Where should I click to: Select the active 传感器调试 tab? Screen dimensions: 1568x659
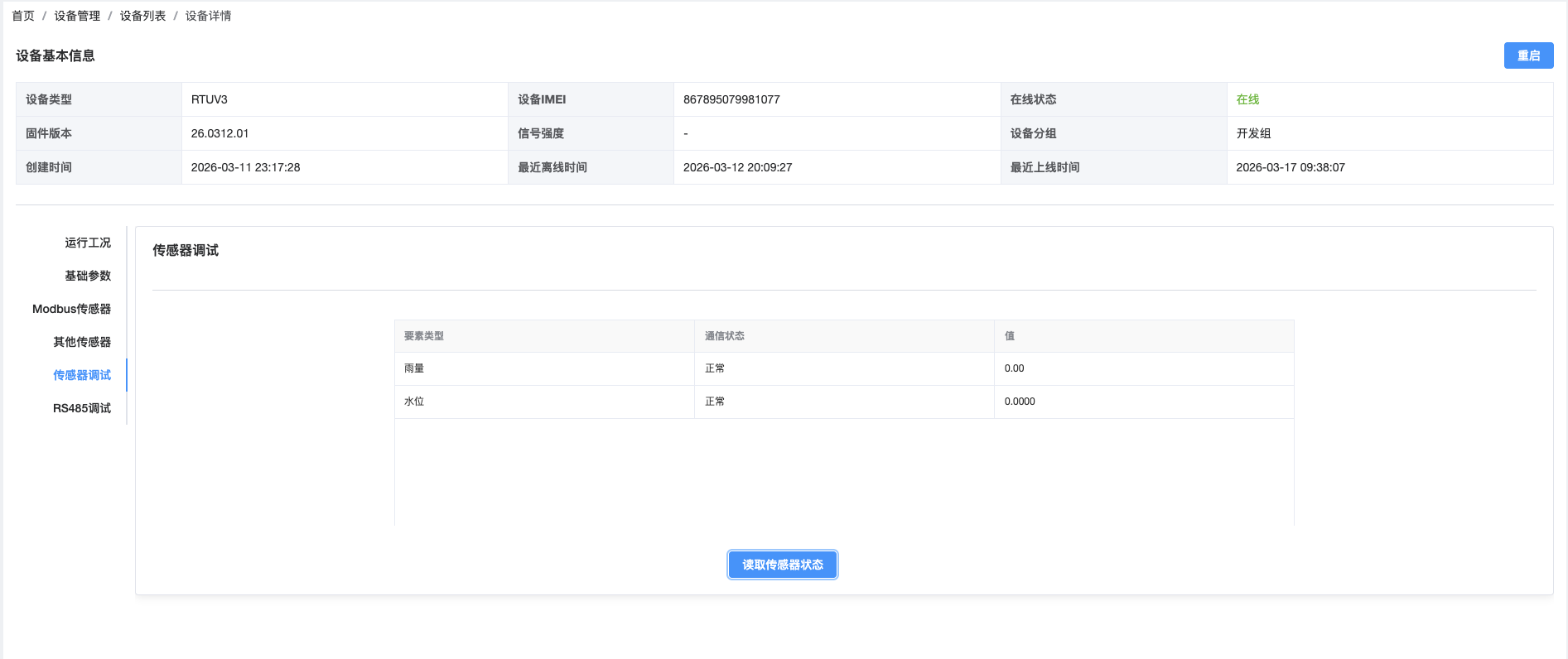point(81,375)
